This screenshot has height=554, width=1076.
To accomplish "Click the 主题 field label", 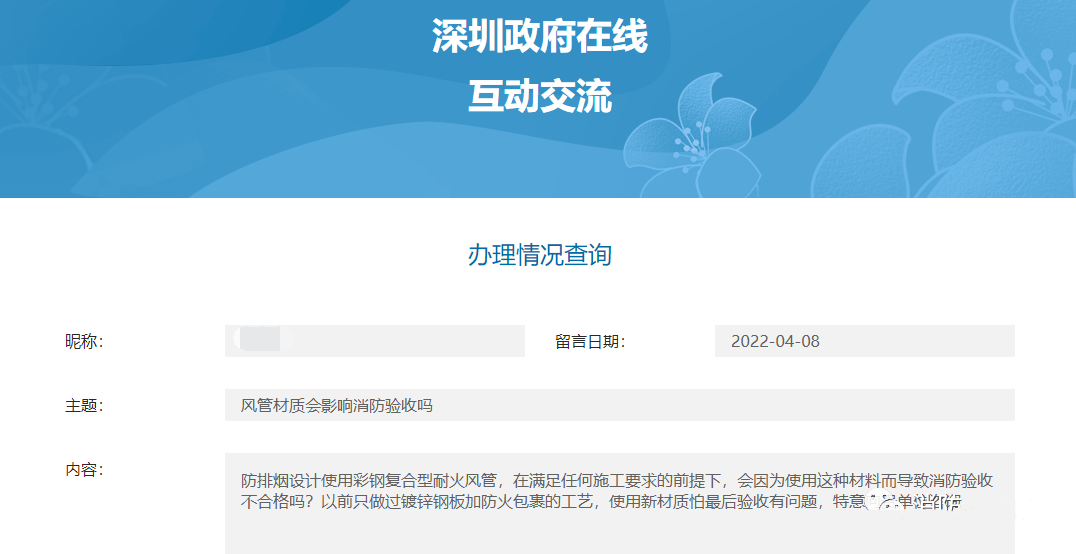I will pyautogui.click(x=84, y=406).
